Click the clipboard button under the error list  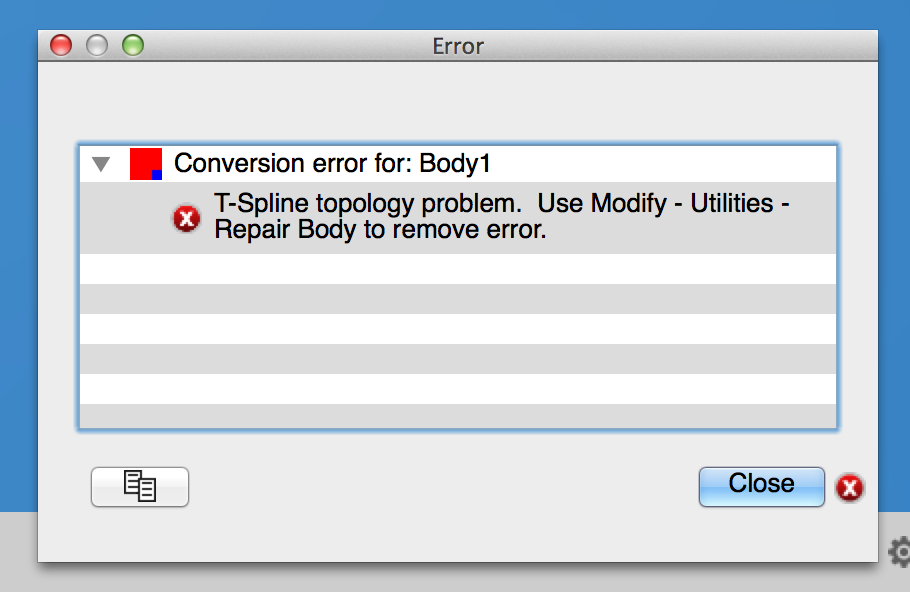[139, 486]
